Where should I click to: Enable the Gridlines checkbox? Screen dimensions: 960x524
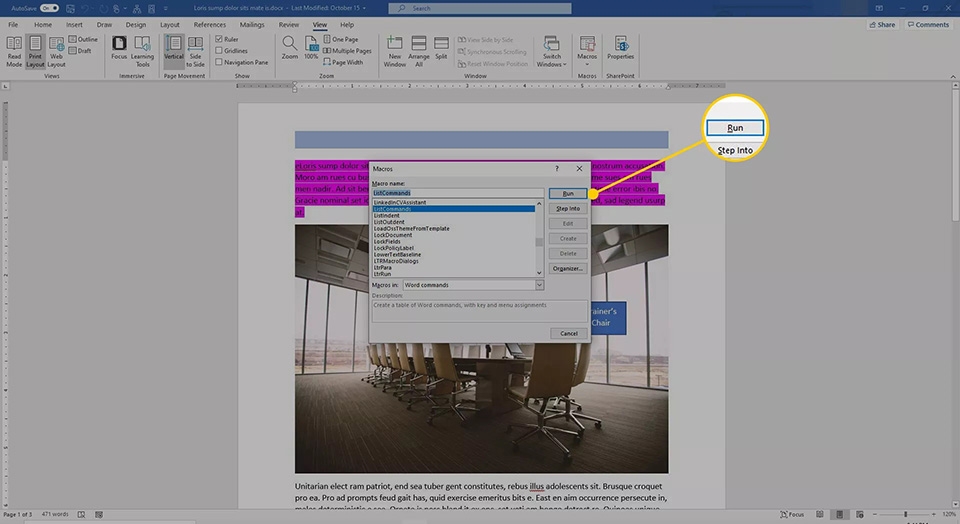point(219,51)
